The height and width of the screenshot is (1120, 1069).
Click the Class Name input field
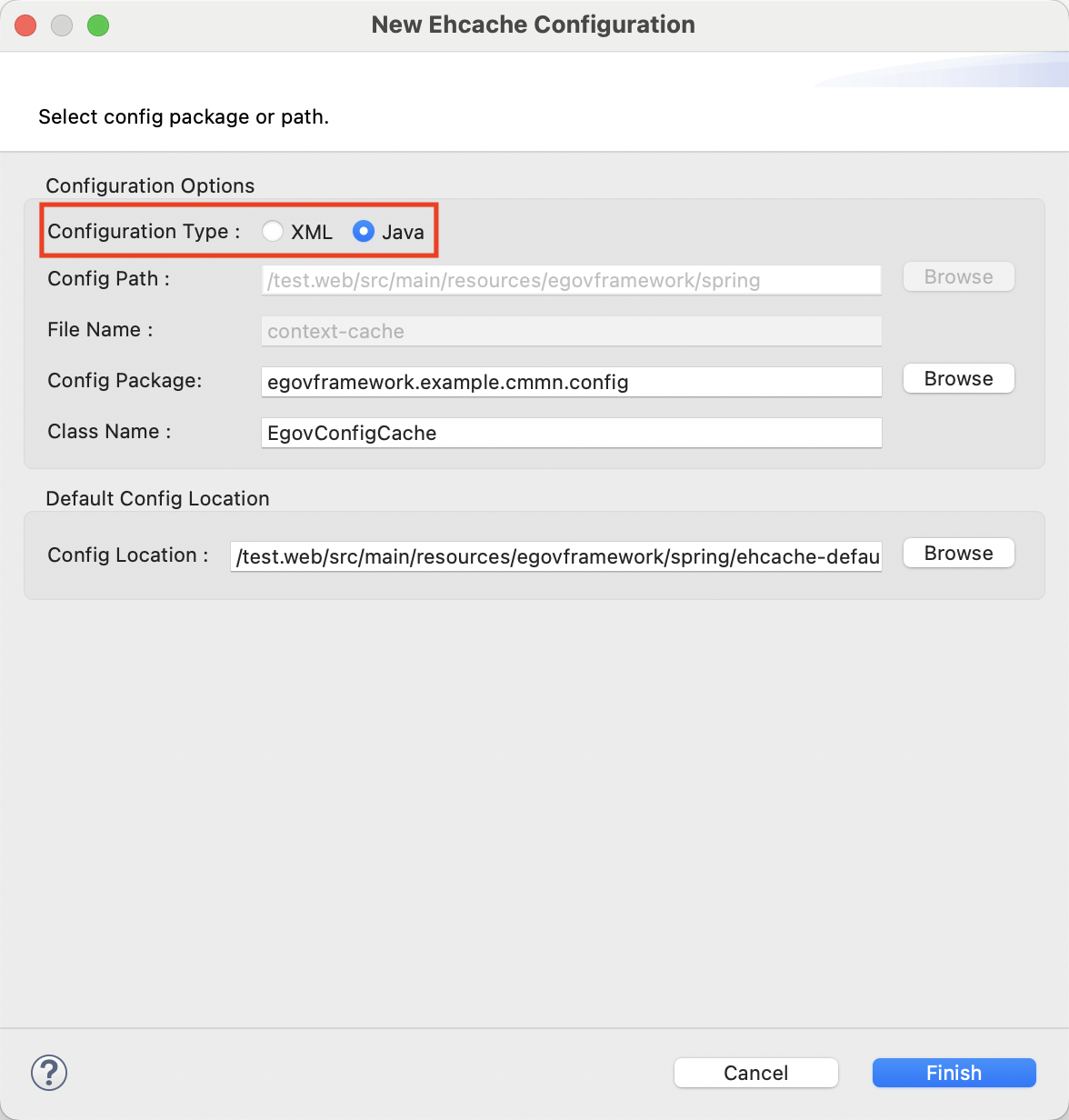571,433
